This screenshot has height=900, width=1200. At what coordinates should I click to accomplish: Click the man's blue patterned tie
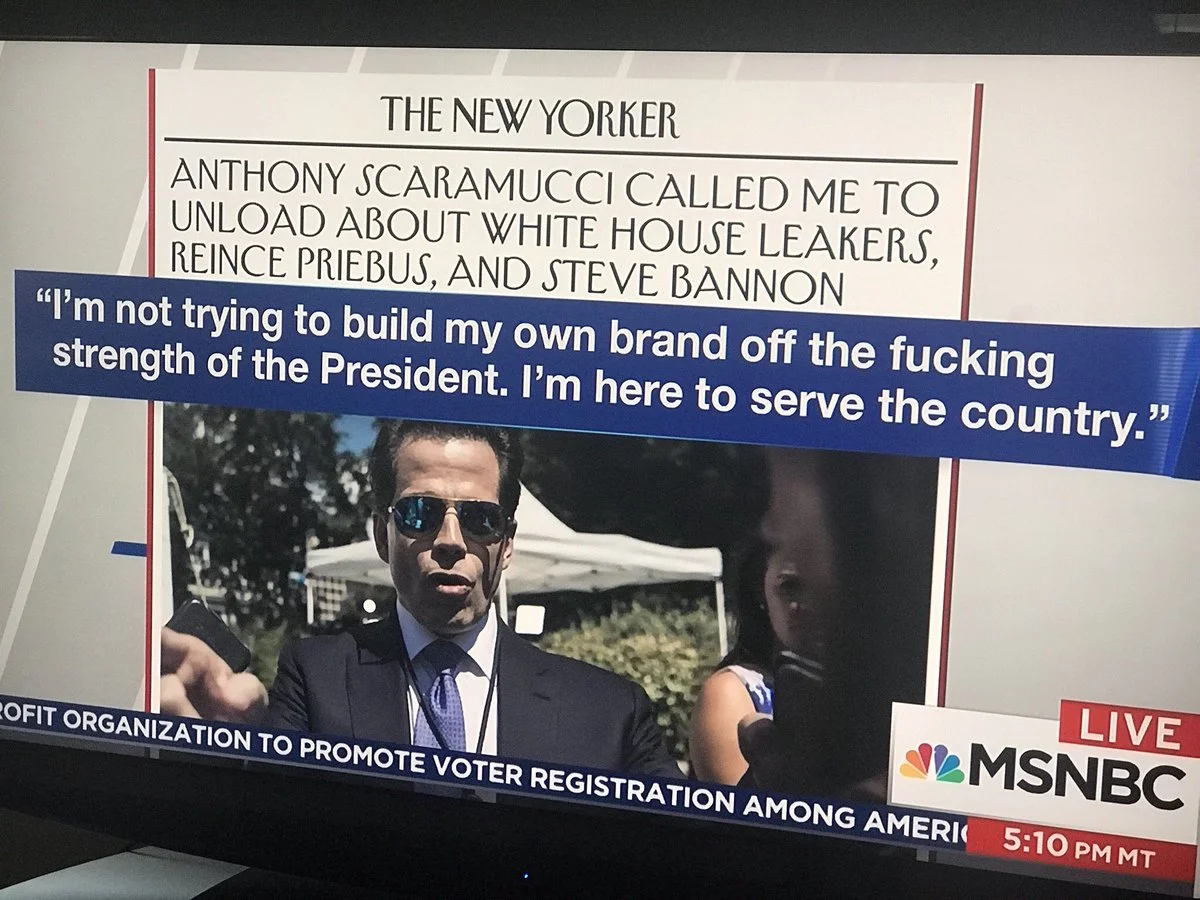(439, 693)
